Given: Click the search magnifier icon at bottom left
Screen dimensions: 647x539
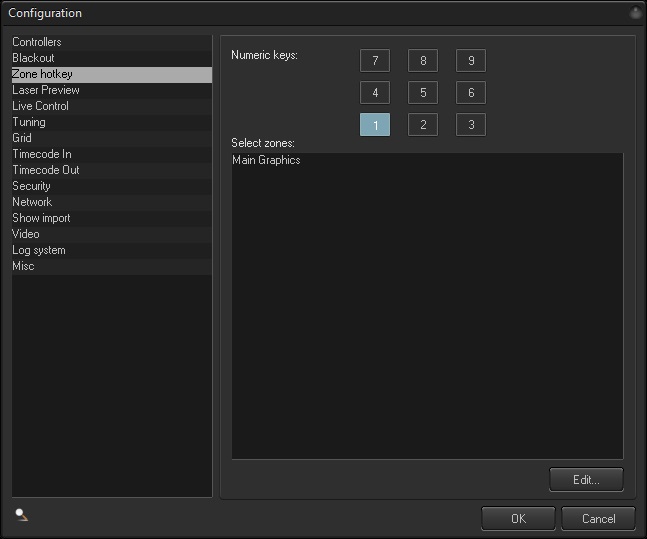Looking at the screenshot, I should 21,514.
